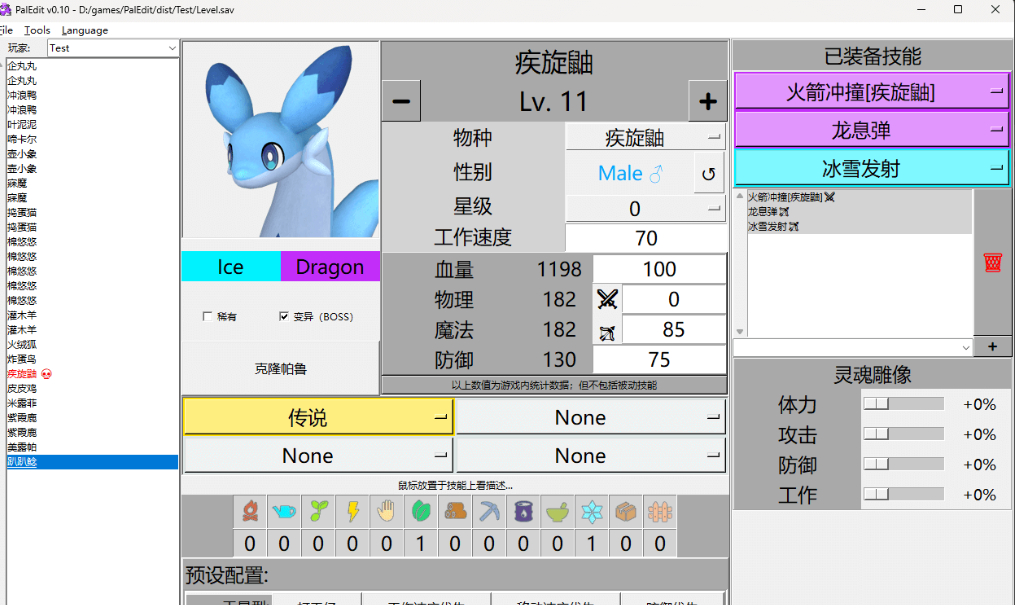
Task: Click the PalEdit app icon in title bar
Action: [6, 10]
